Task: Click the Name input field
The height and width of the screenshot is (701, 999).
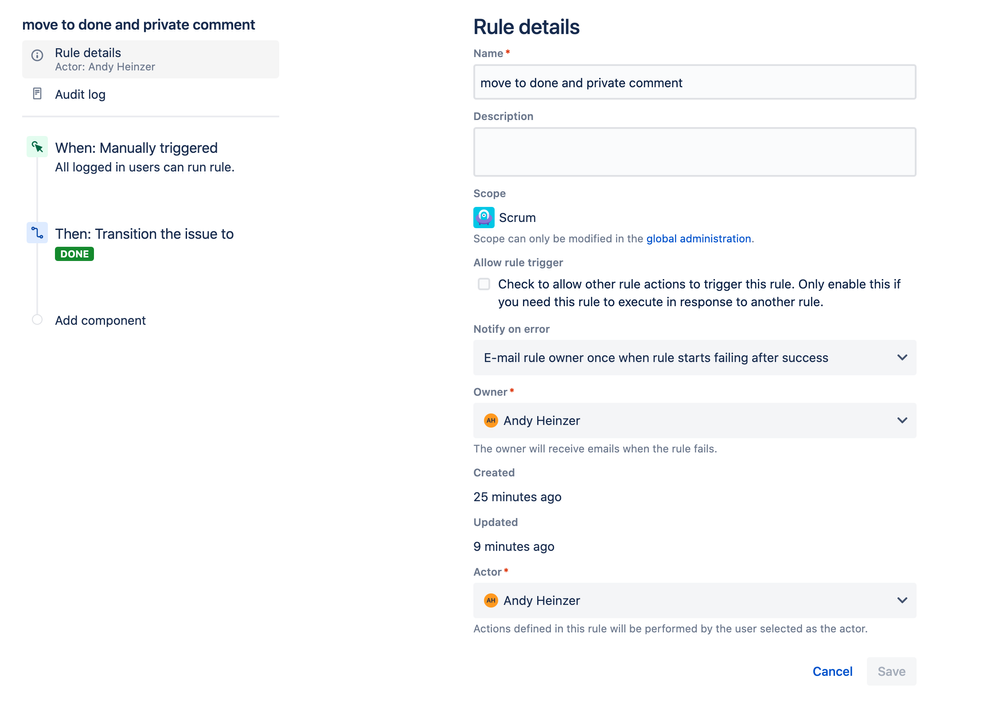Action: pos(694,82)
